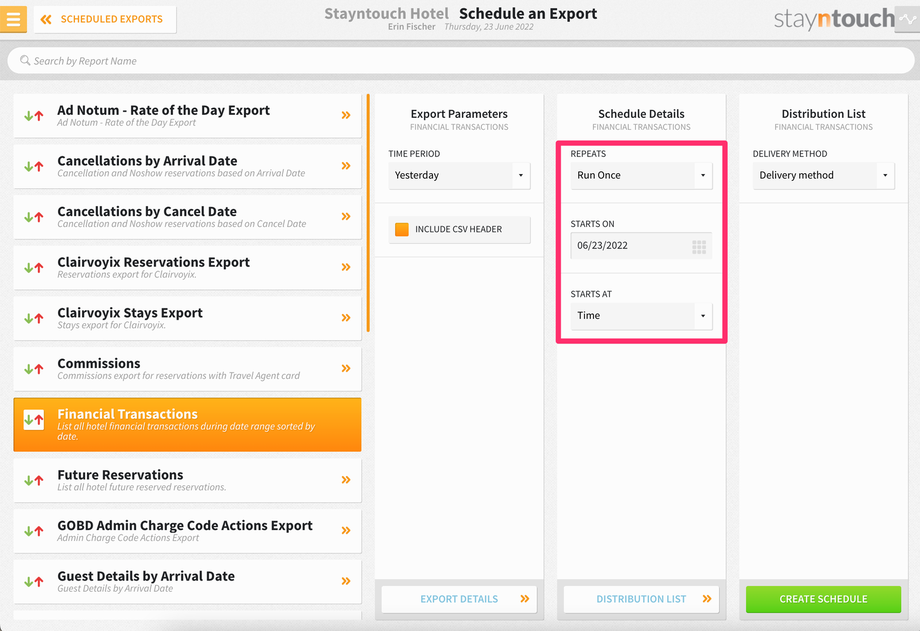
Task: Open the activity pulse icon near logo
Action: (x=907, y=19)
